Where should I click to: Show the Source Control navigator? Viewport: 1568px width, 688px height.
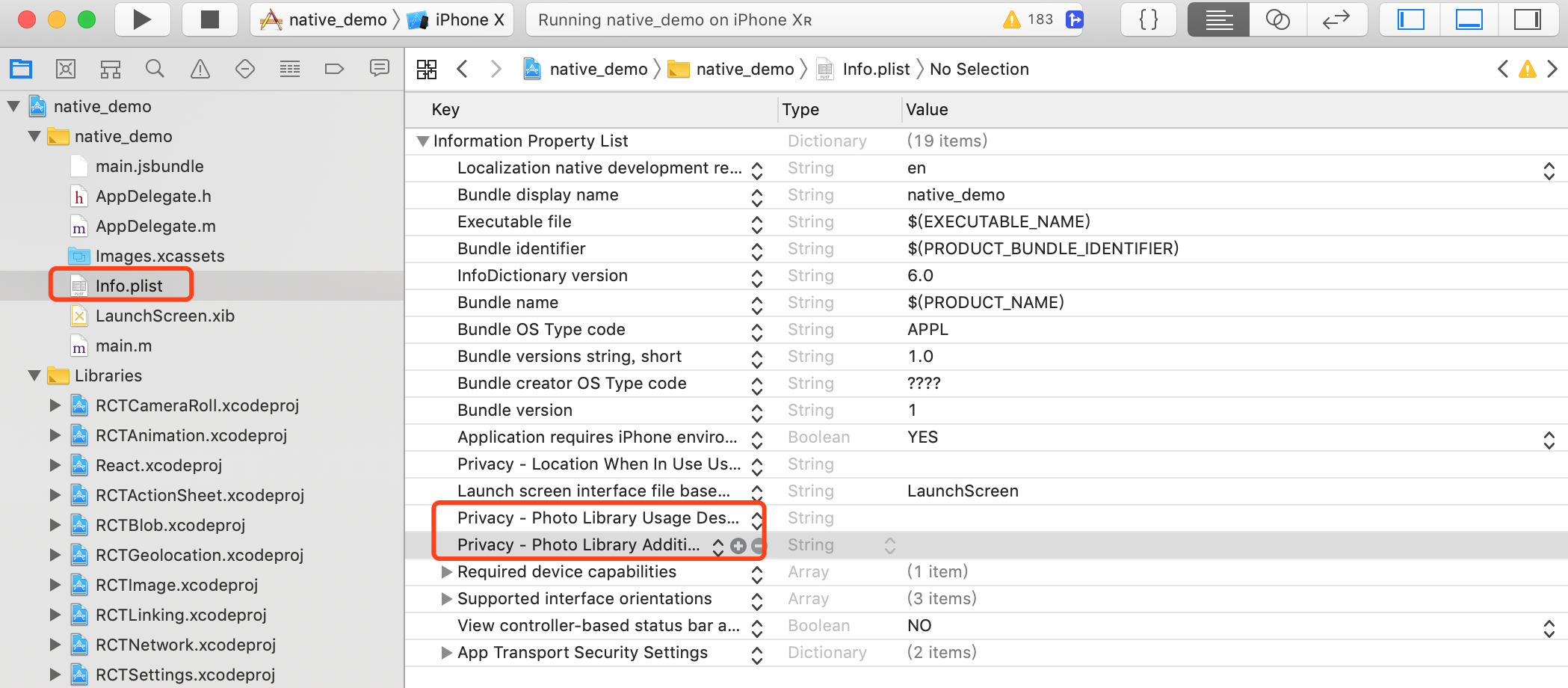[x=66, y=69]
